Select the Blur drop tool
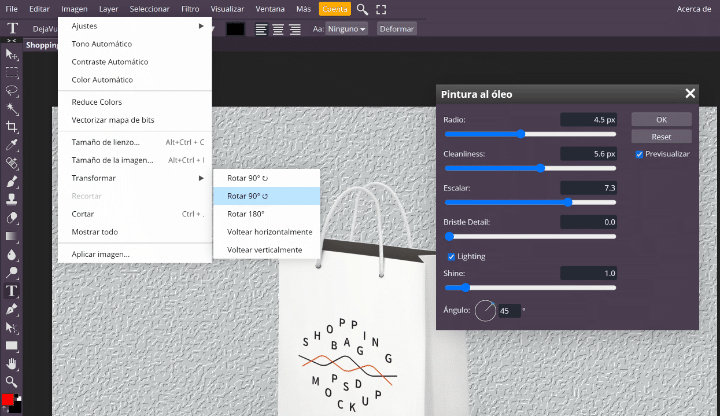Screen dimensions: 720x416 pyautogui.click(x=11, y=255)
